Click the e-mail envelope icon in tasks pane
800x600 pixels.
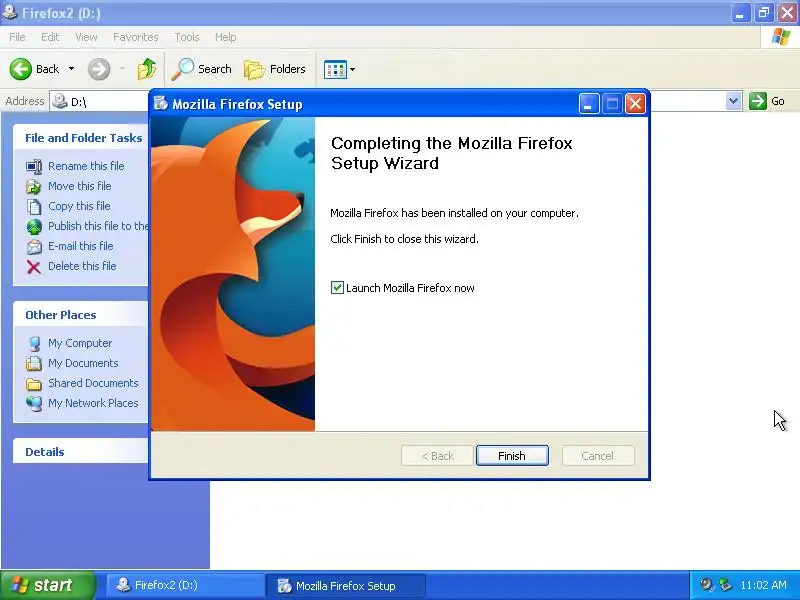34,246
